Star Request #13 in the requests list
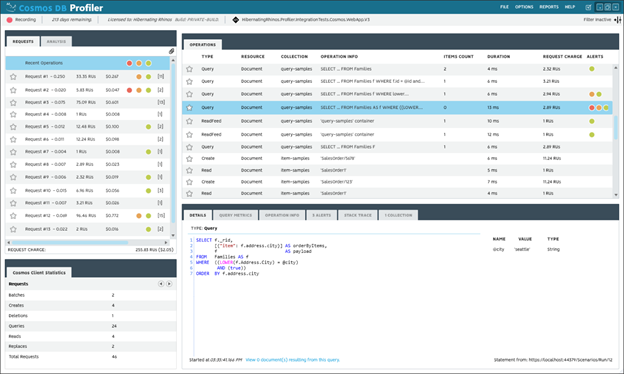This screenshot has height=374, width=624. (x=13, y=230)
